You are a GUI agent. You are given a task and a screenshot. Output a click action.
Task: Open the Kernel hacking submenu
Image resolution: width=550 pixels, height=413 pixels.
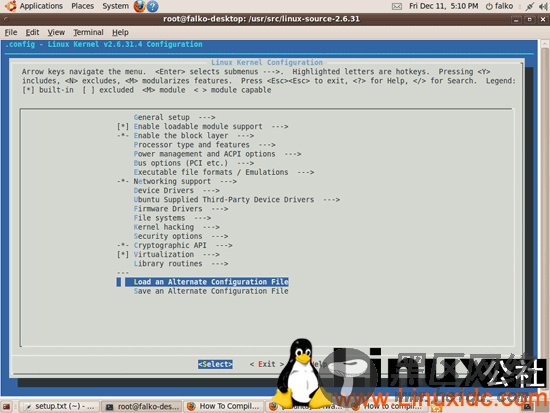point(176,227)
